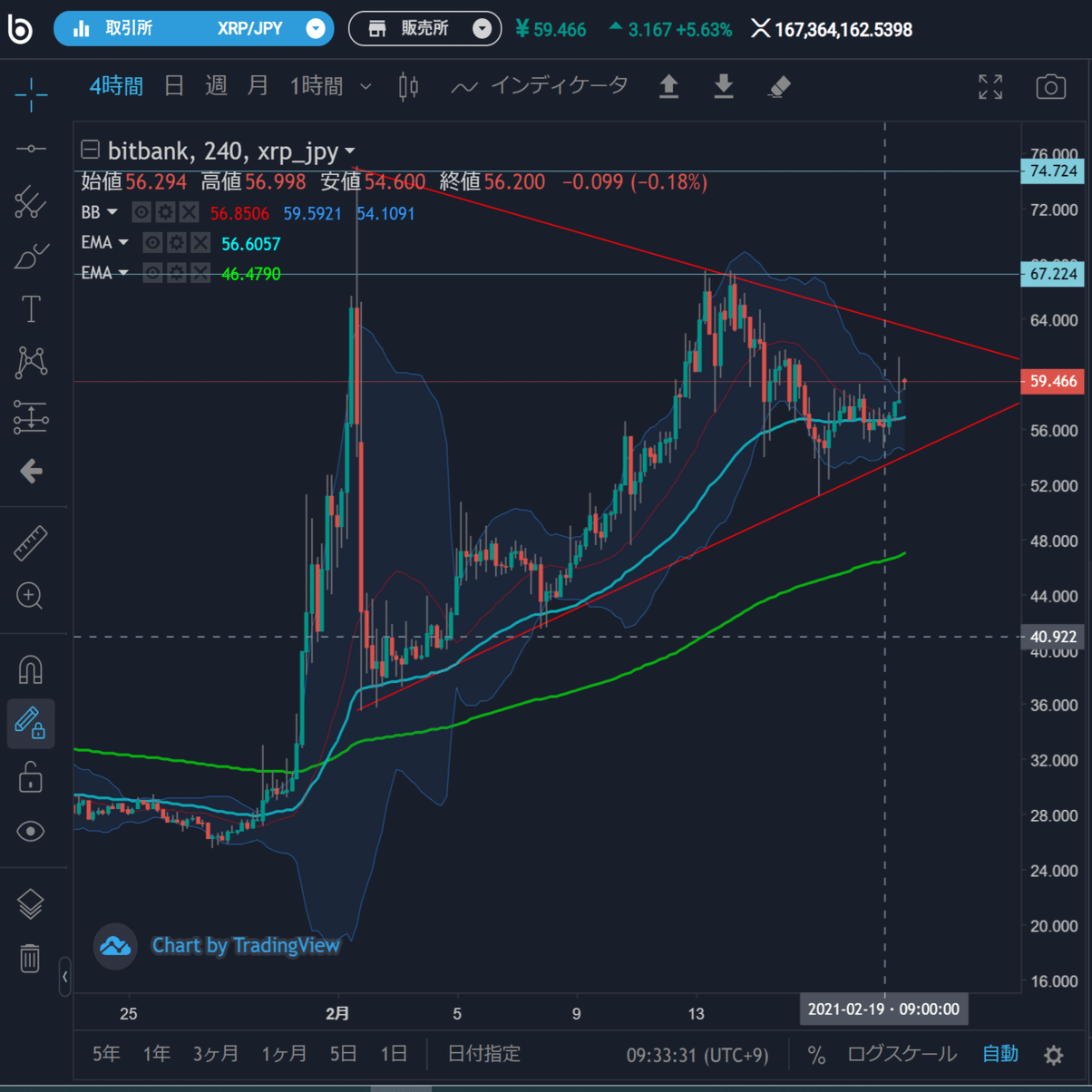Activate the zoom-in tool

pyautogui.click(x=32, y=596)
